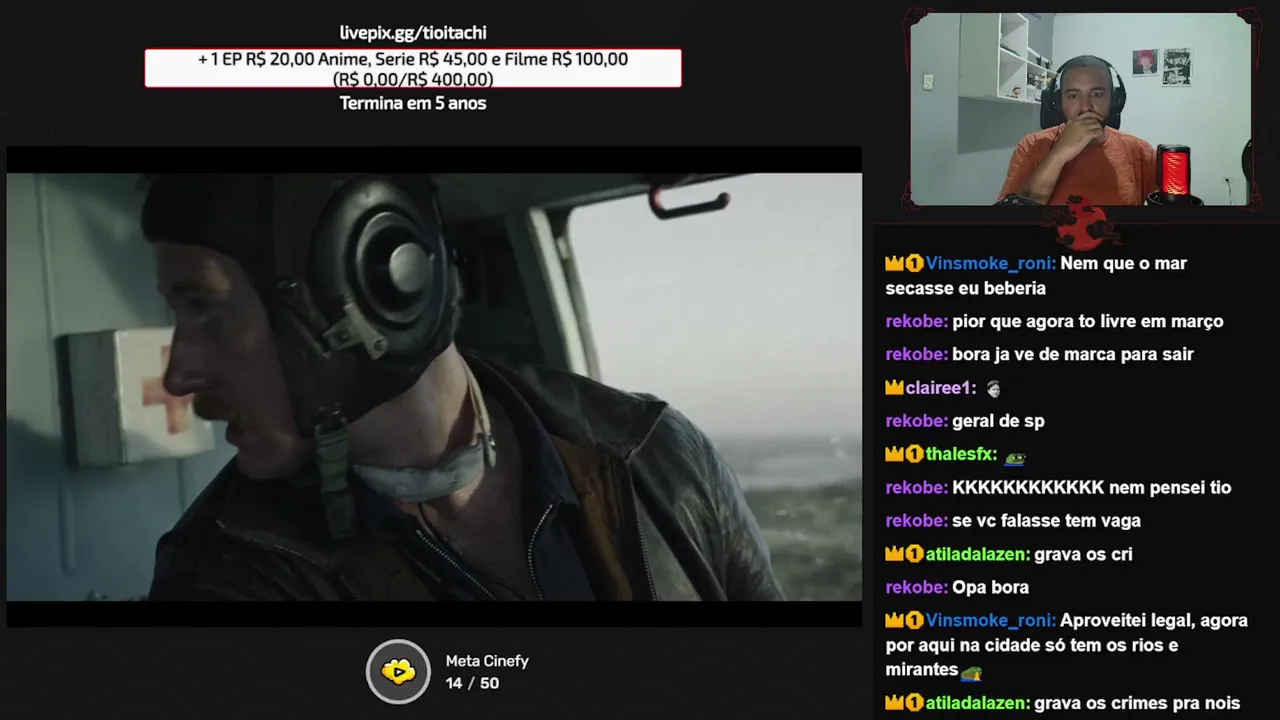Screen dimensions: 1280x720
Task: Click number-one badge beside thalesfx username
Action: [x=914, y=454]
